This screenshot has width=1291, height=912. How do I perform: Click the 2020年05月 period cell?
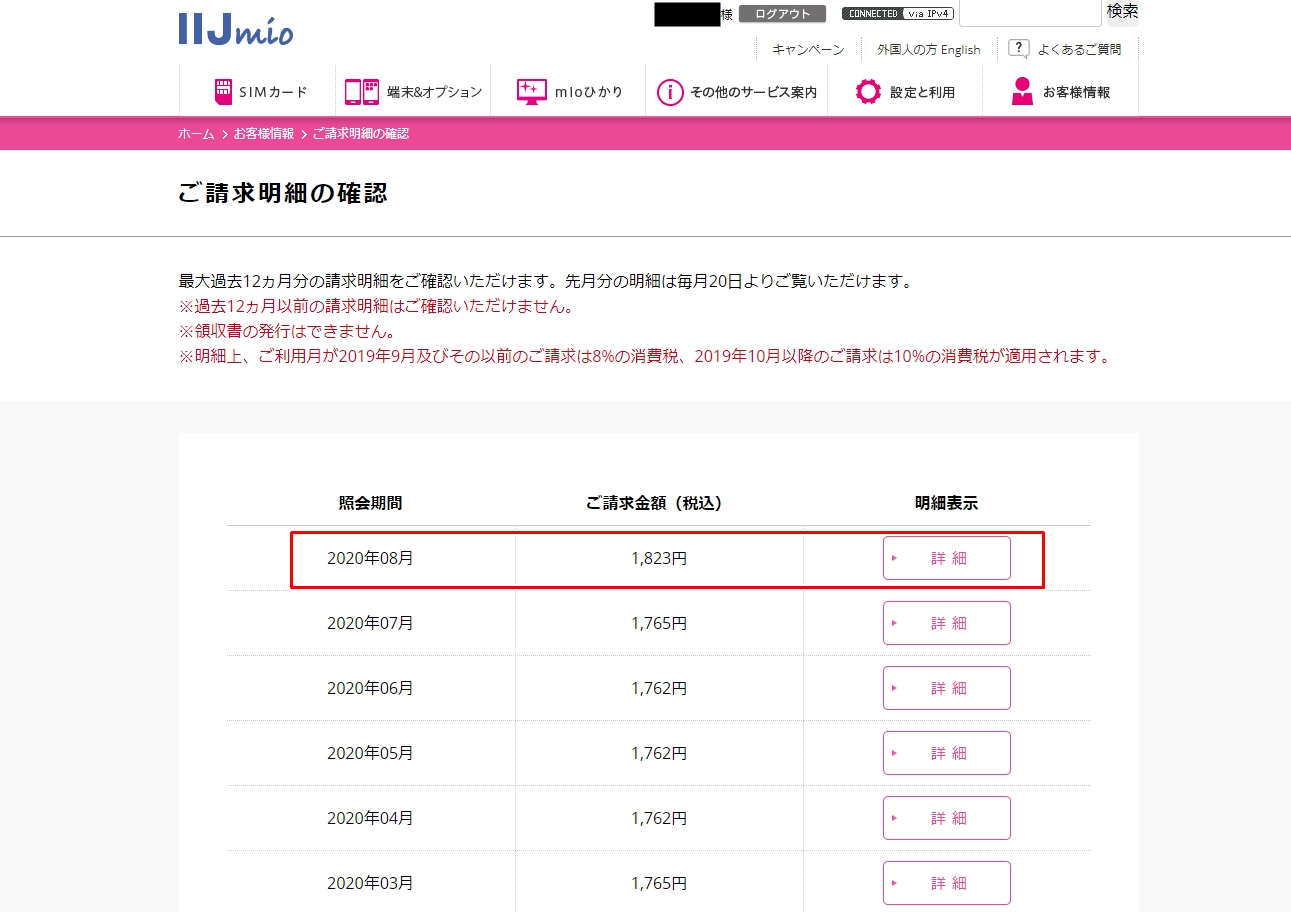tap(370, 753)
